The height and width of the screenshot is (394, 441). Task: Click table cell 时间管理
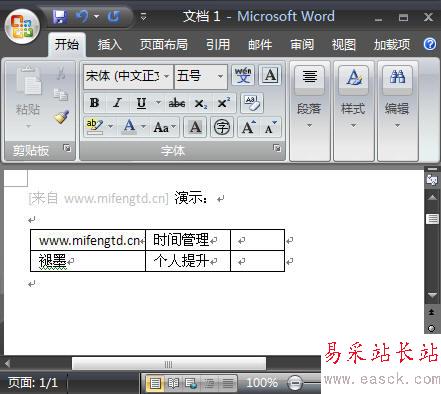[x=188, y=240]
